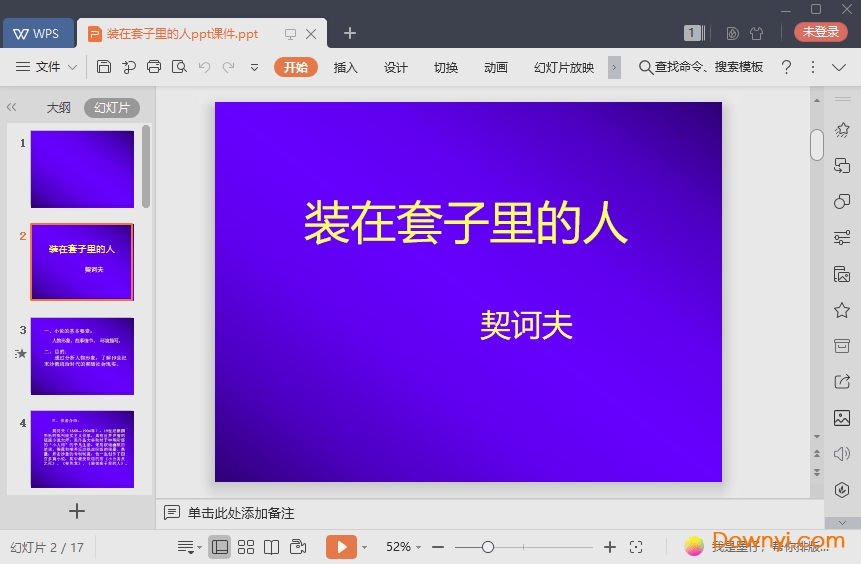Screen dimensions: 861x564
Task: Expand the 52% zoom level dropdown
Action: pos(403,547)
